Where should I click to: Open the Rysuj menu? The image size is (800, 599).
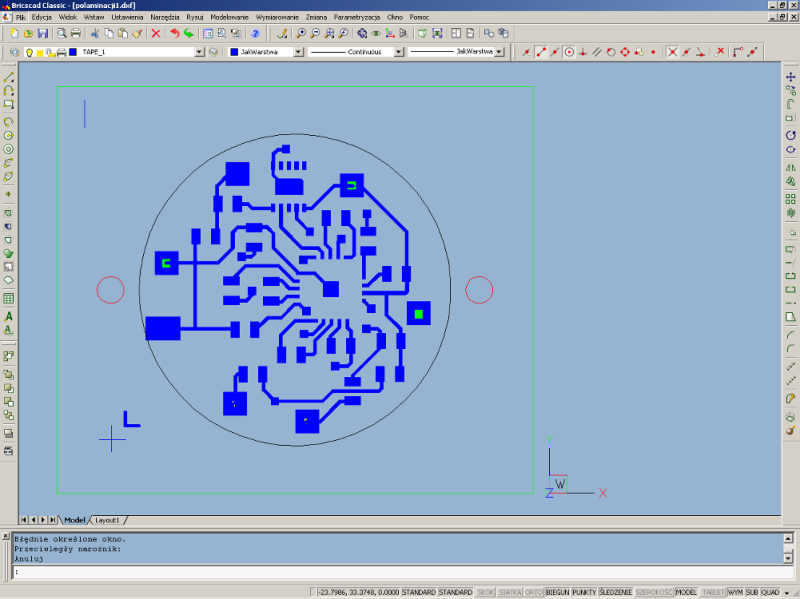point(194,18)
